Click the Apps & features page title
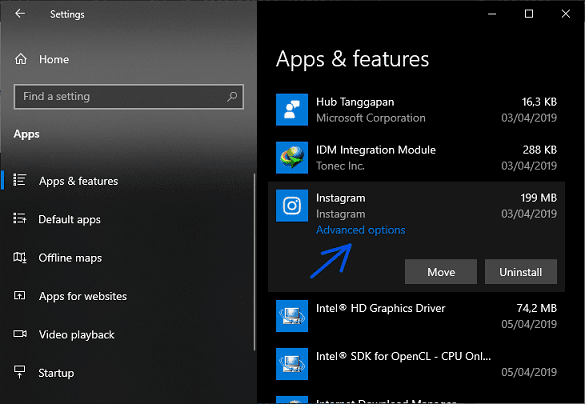The height and width of the screenshot is (404, 585). coord(352,60)
